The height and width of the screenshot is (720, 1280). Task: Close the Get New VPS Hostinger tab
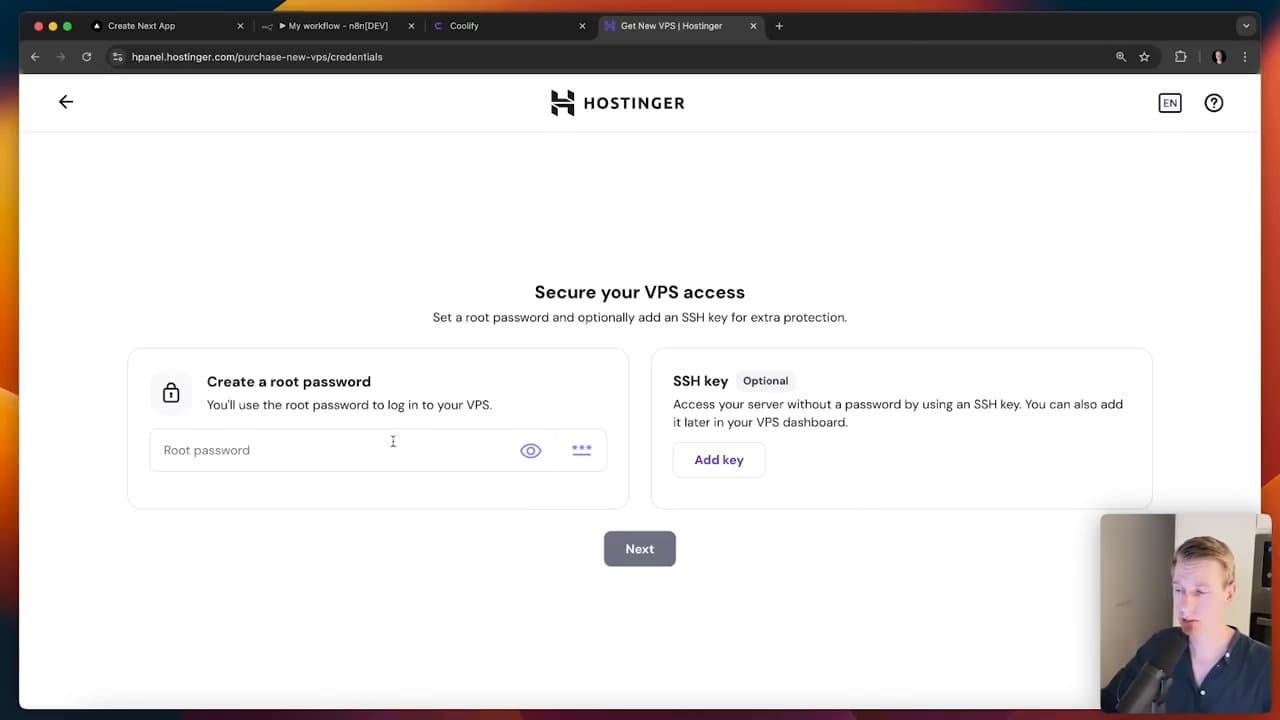[753, 26]
